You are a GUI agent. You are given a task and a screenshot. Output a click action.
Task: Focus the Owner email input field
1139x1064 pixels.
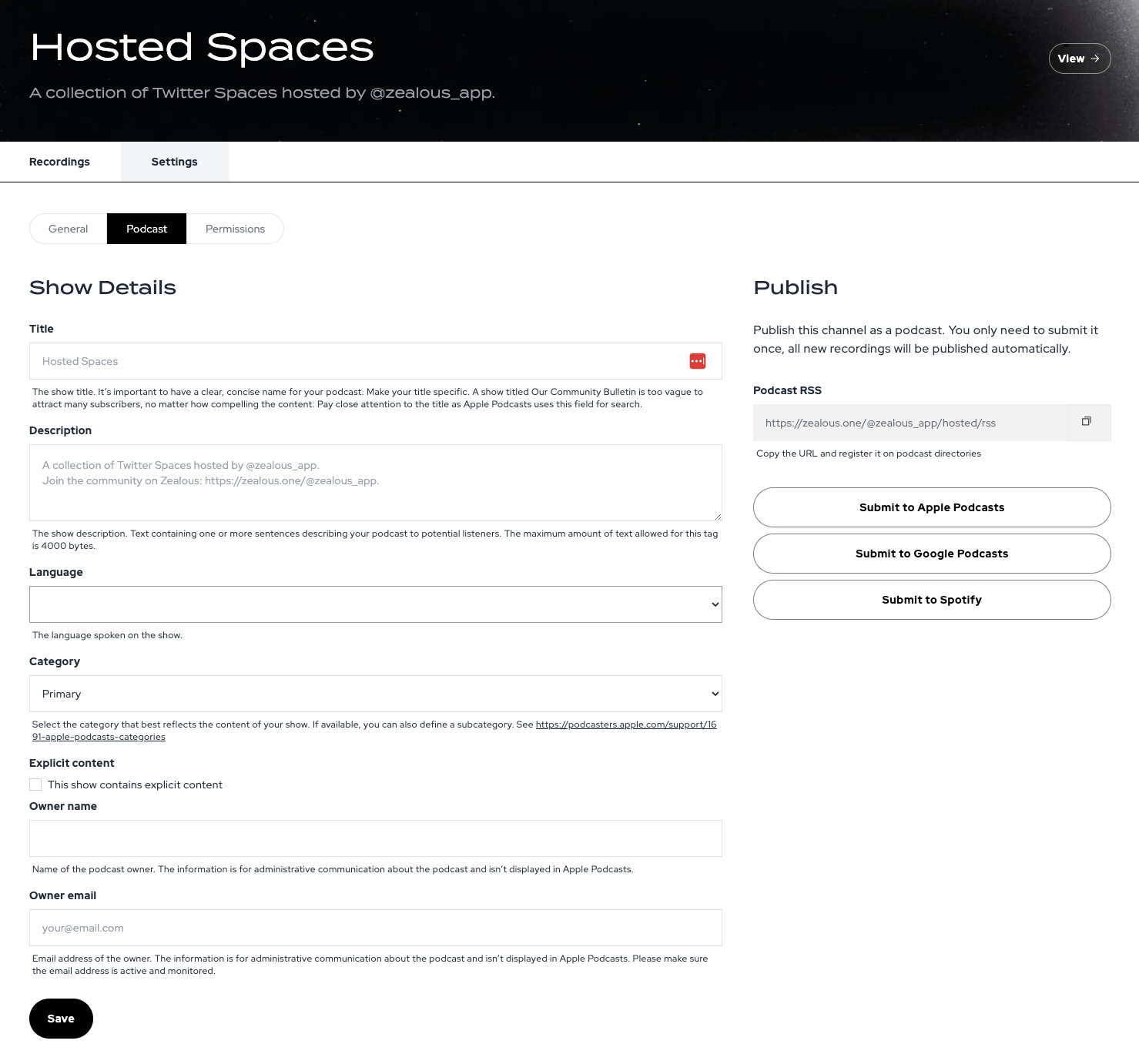click(x=375, y=928)
